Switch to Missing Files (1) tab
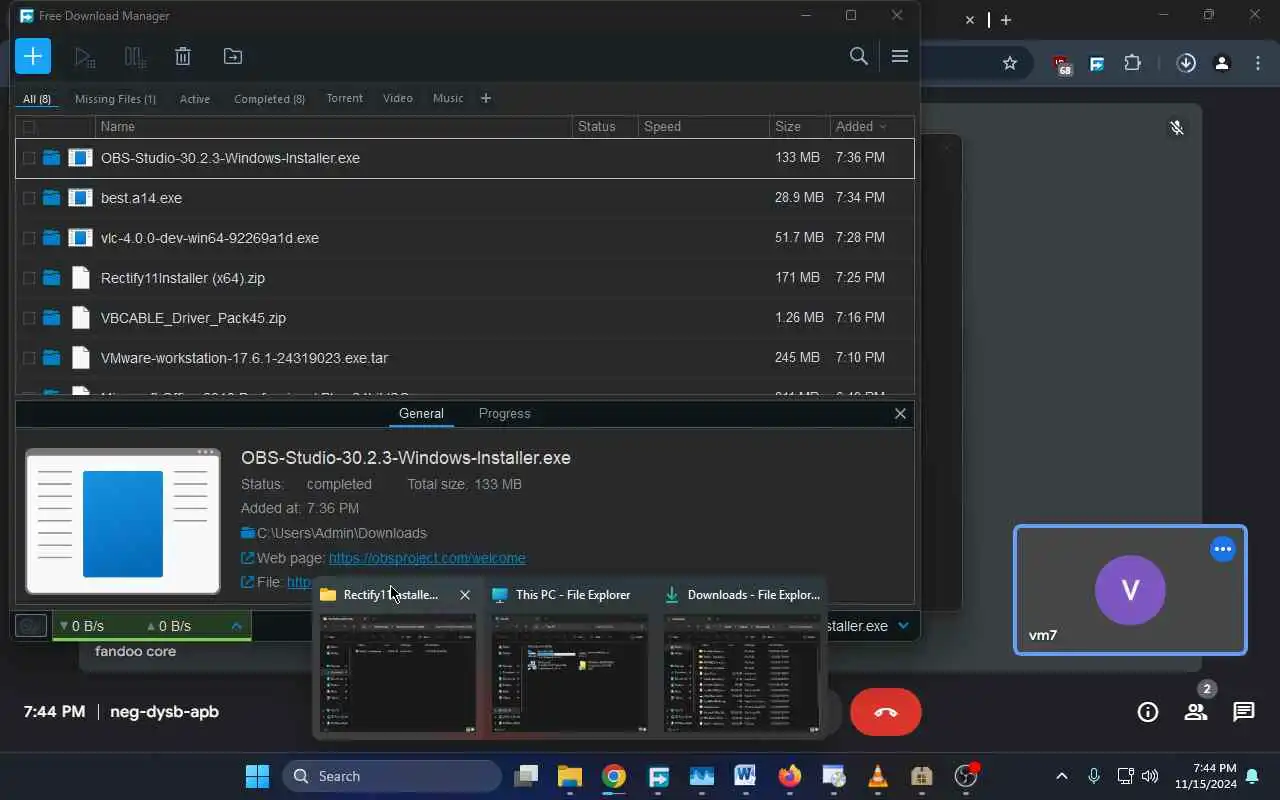Image resolution: width=1280 pixels, height=800 pixels. (115, 99)
